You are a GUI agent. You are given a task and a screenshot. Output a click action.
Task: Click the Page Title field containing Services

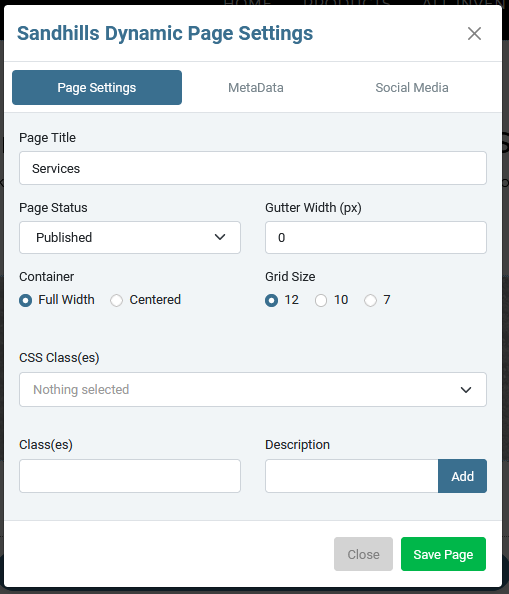253,168
